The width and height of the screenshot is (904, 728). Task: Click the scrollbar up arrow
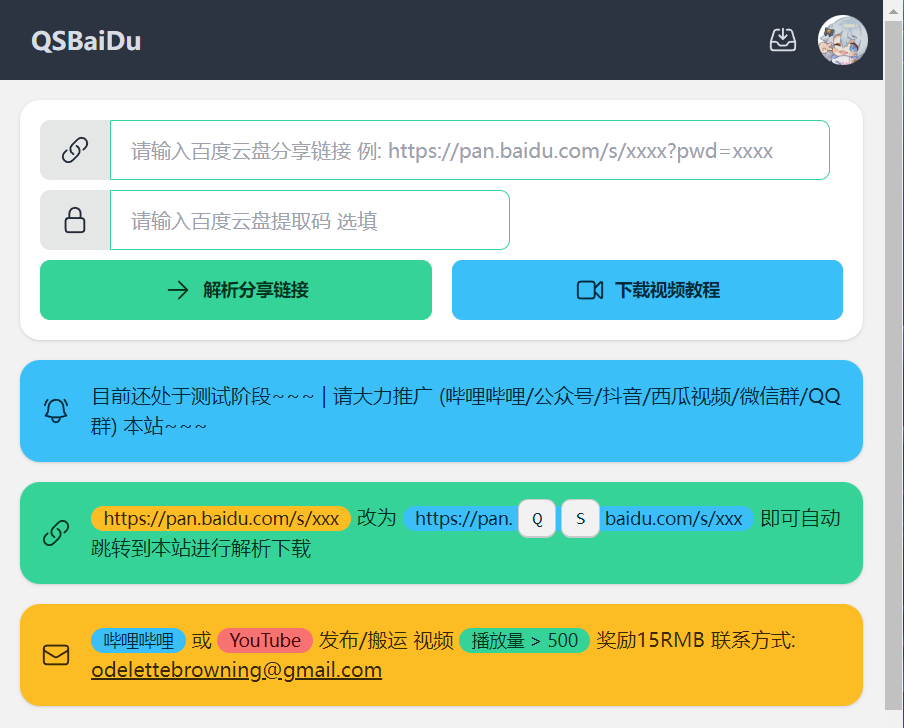[894, 10]
